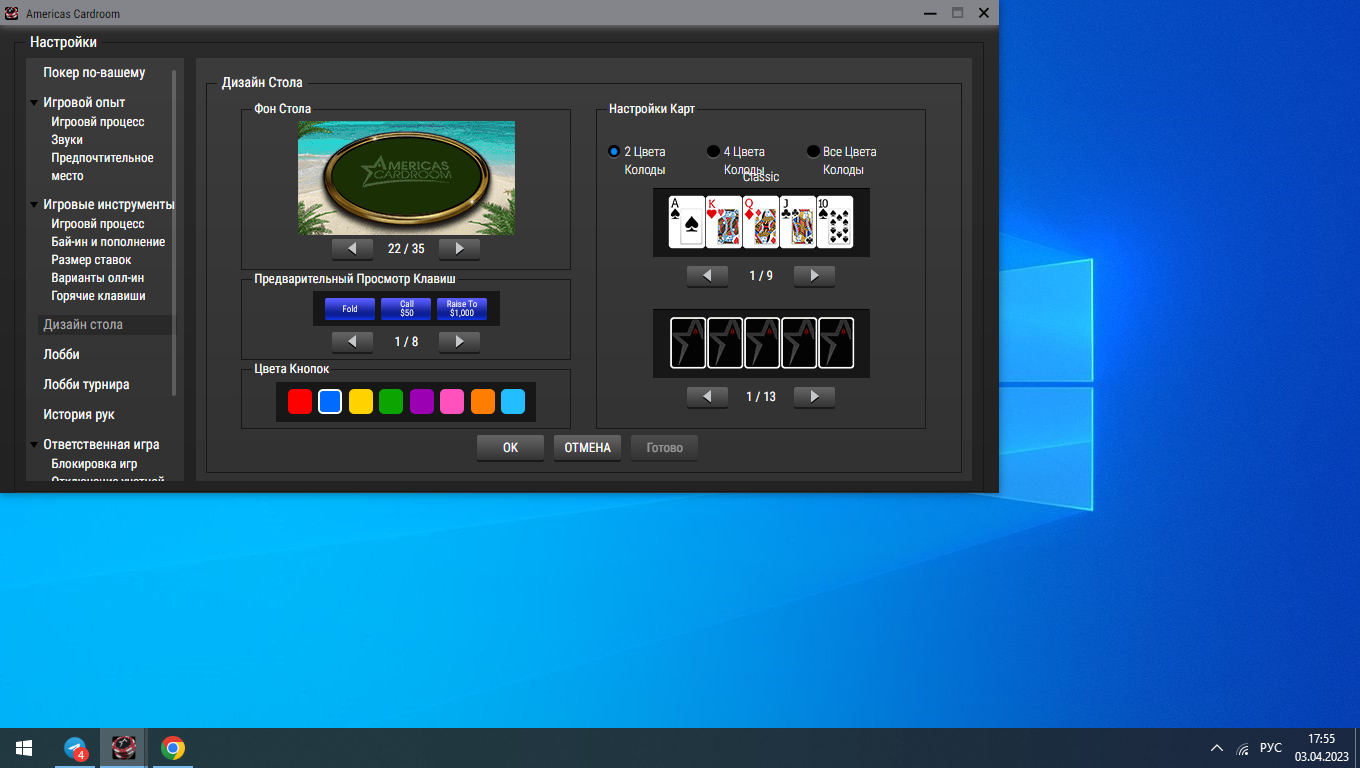This screenshot has height=768, width=1360.
Task: Pick the light blue button color
Action: [x=513, y=402]
